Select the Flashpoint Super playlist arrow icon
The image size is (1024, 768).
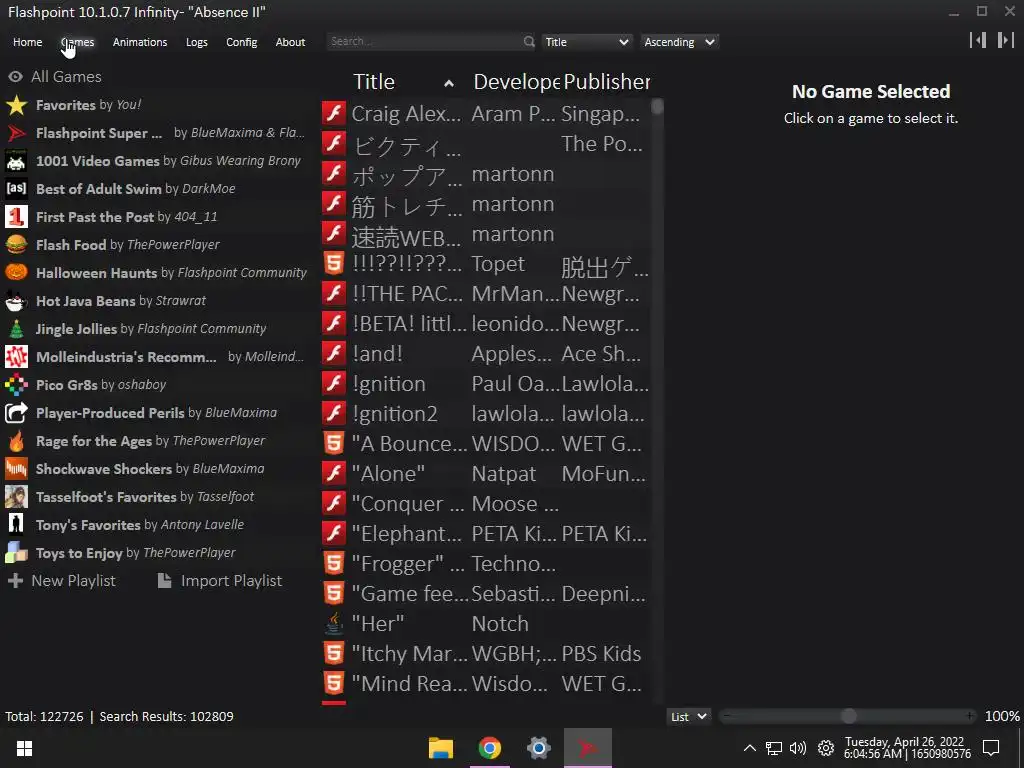[x=16, y=133]
